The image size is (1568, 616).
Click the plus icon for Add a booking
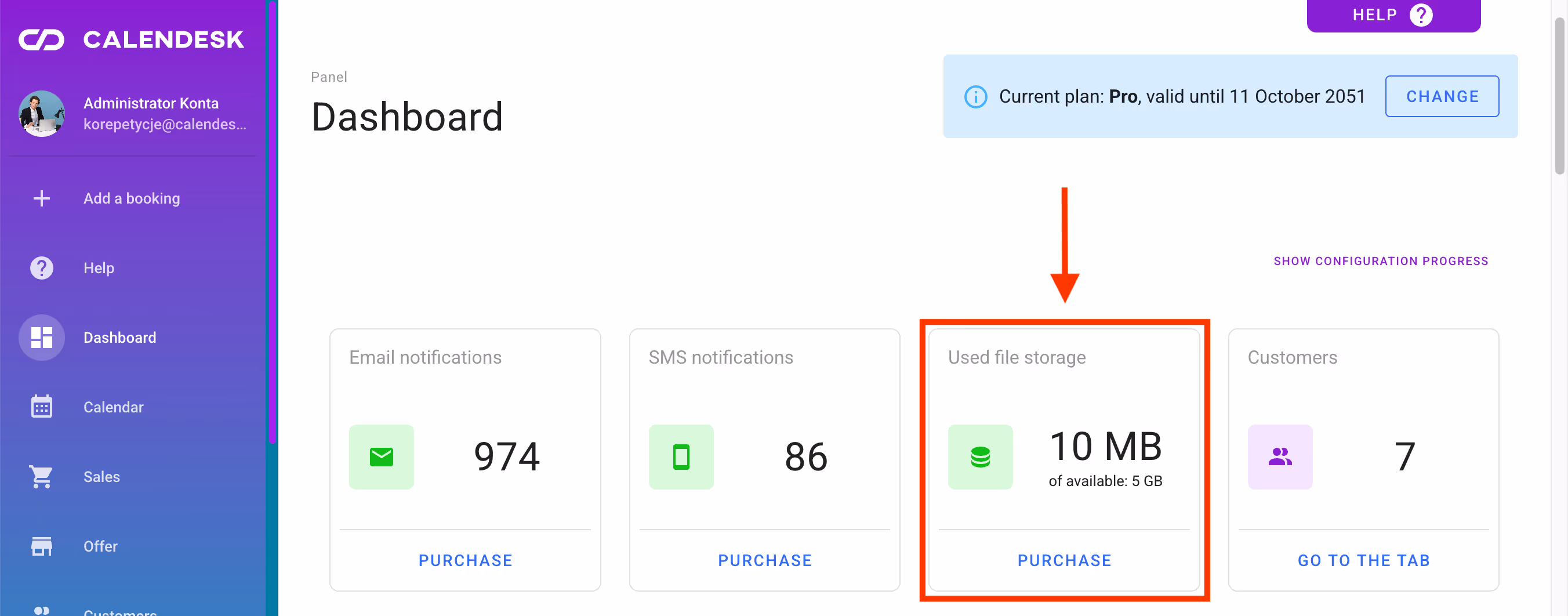(41, 198)
